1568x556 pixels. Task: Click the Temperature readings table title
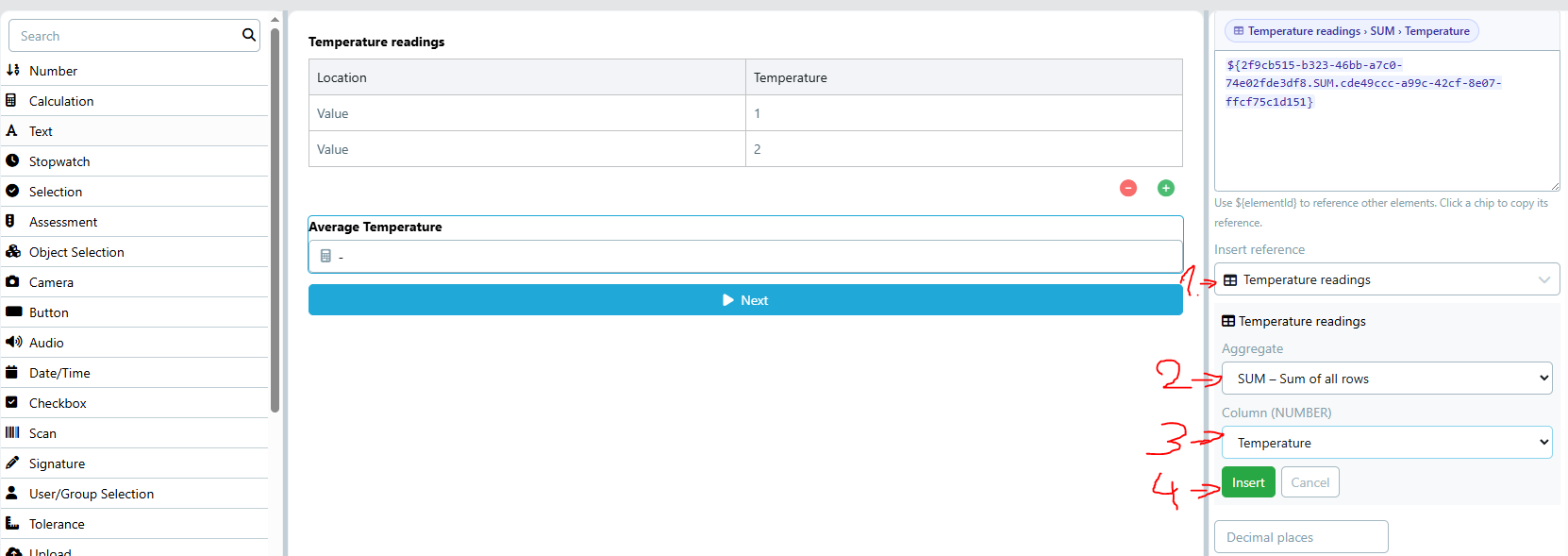pos(376,42)
